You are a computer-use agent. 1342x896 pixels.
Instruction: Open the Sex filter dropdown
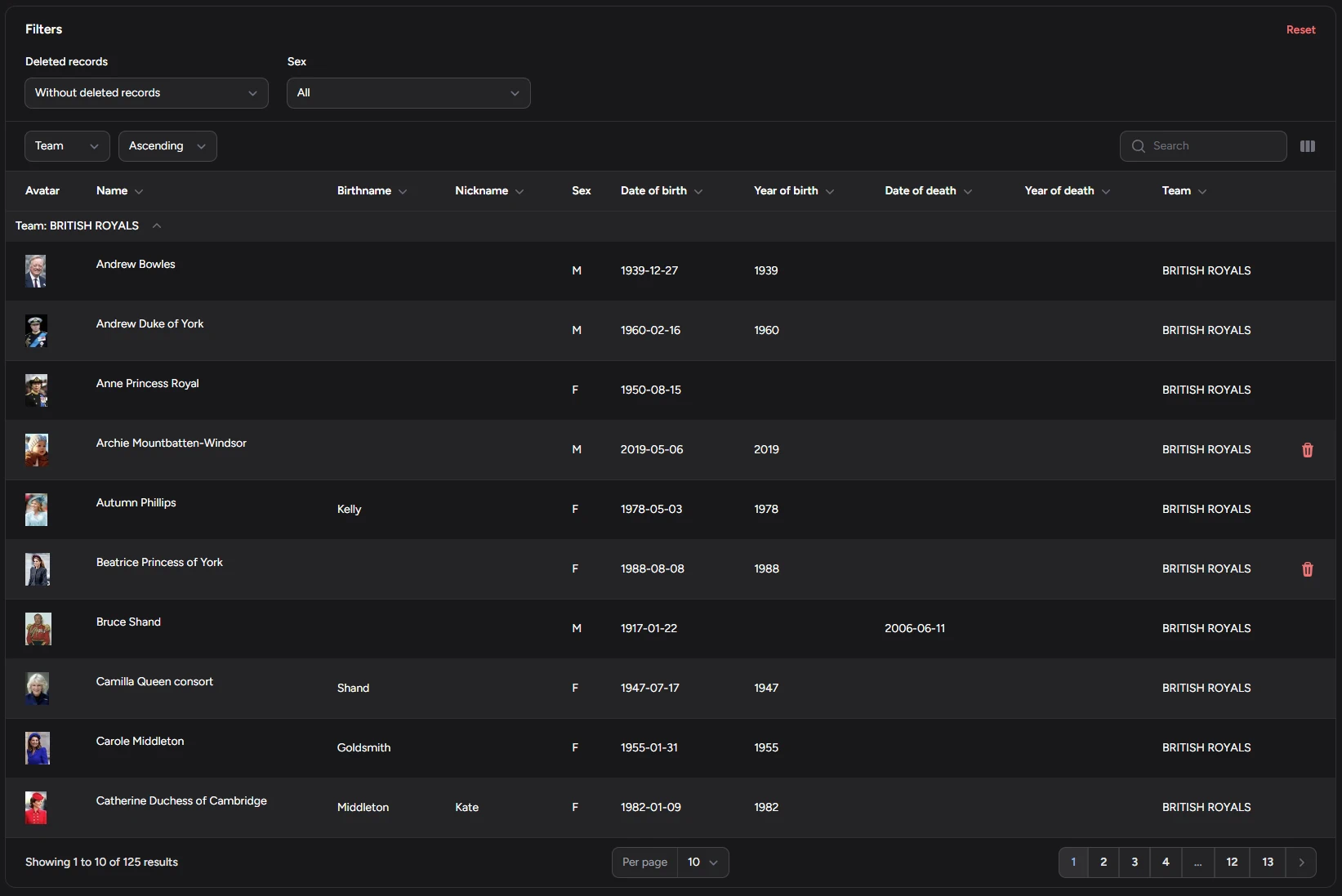pos(408,93)
